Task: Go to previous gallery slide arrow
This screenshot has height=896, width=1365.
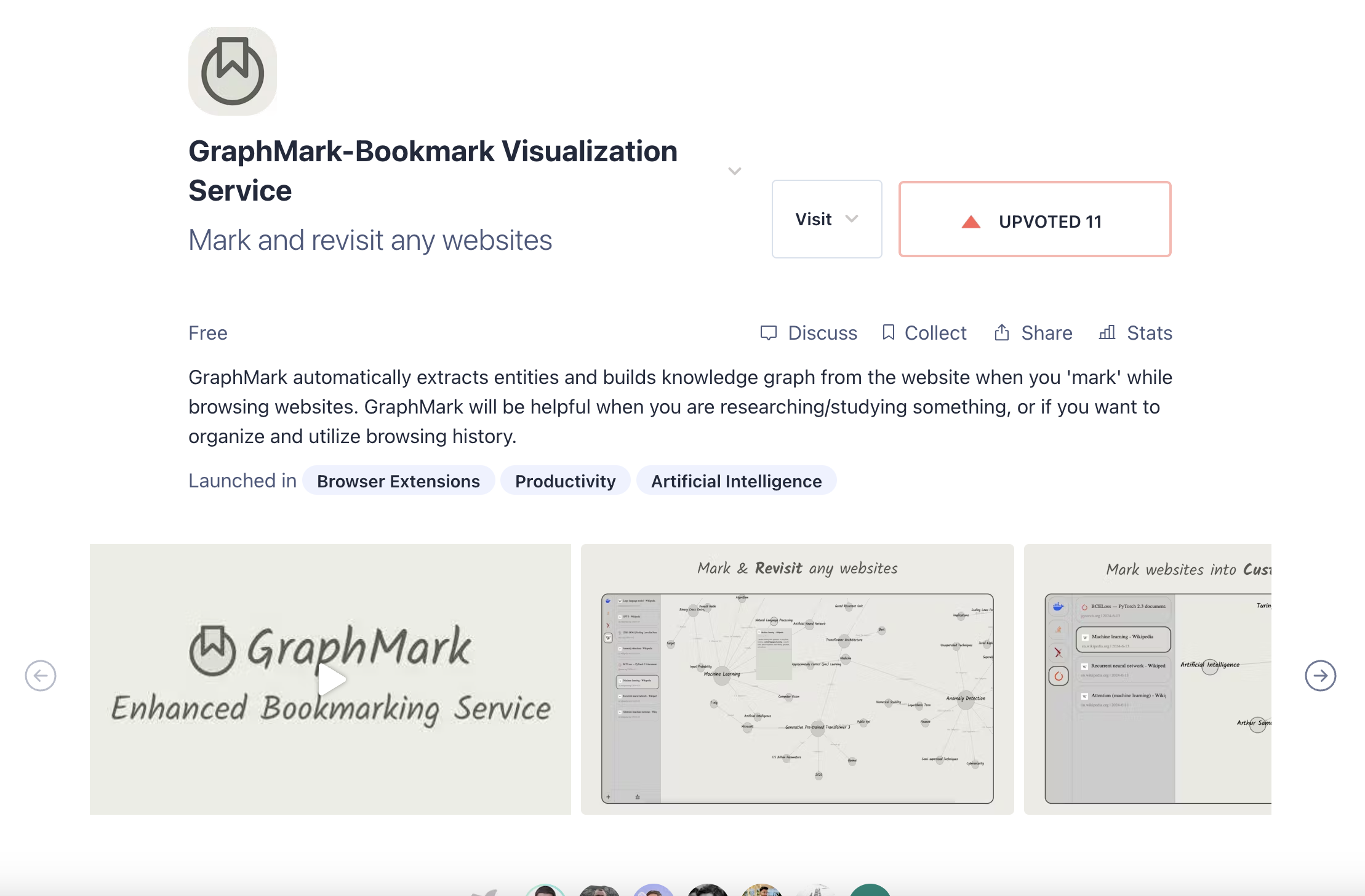Action: pyautogui.click(x=41, y=676)
